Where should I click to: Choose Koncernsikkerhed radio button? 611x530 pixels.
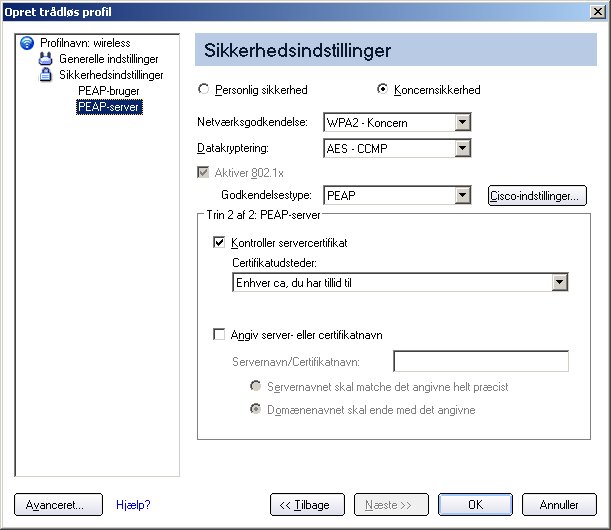click(x=382, y=89)
